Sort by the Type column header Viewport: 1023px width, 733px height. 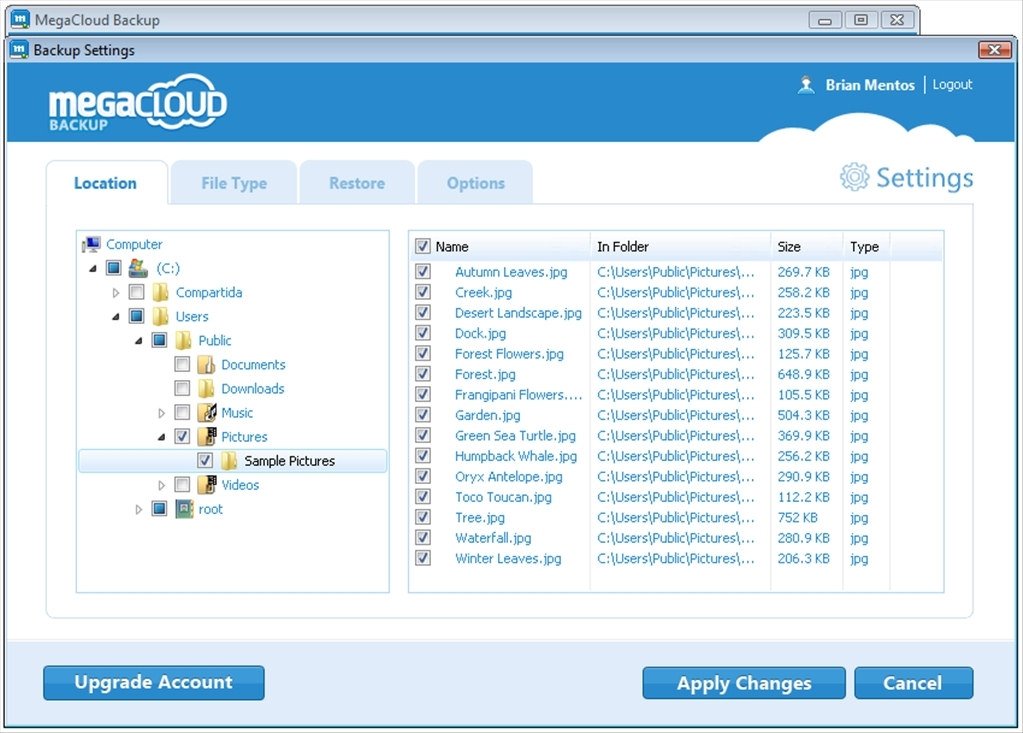[x=866, y=247]
